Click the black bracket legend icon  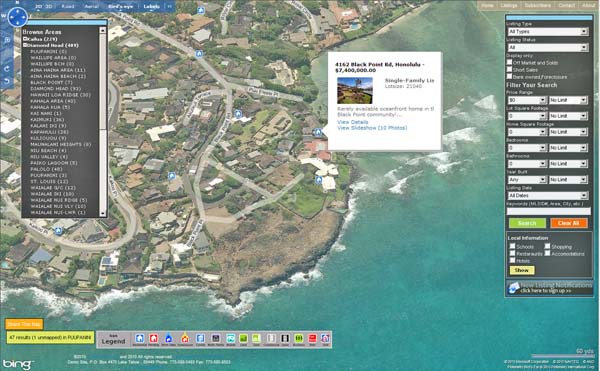285,338
